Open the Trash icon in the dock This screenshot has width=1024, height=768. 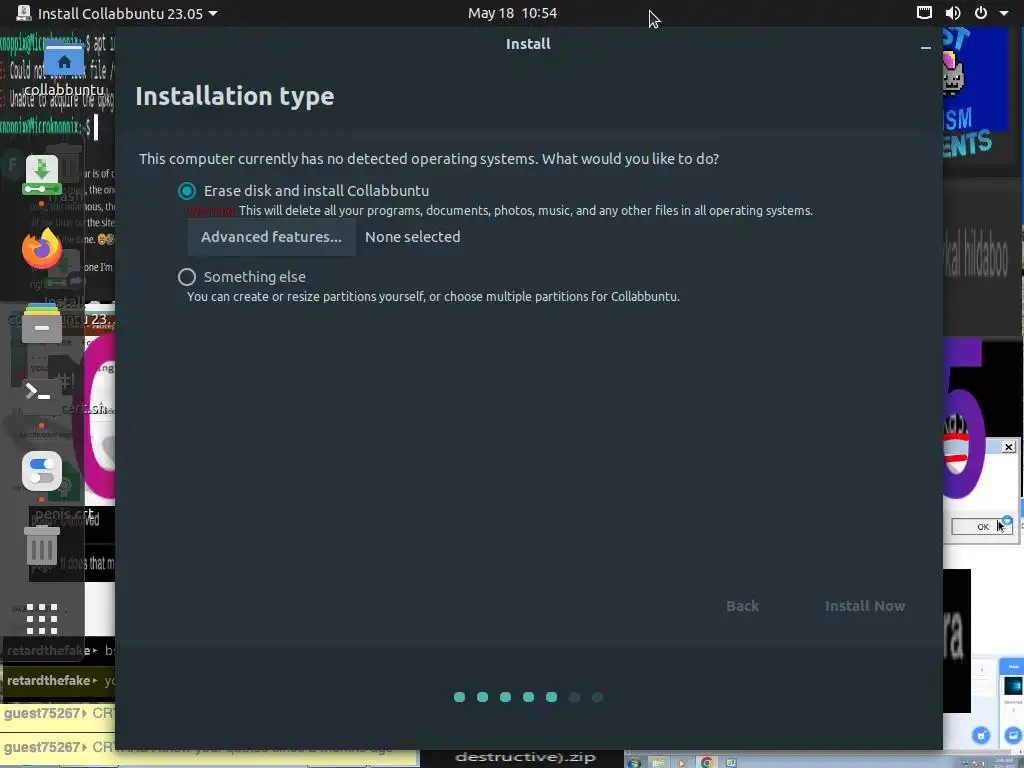click(42, 547)
